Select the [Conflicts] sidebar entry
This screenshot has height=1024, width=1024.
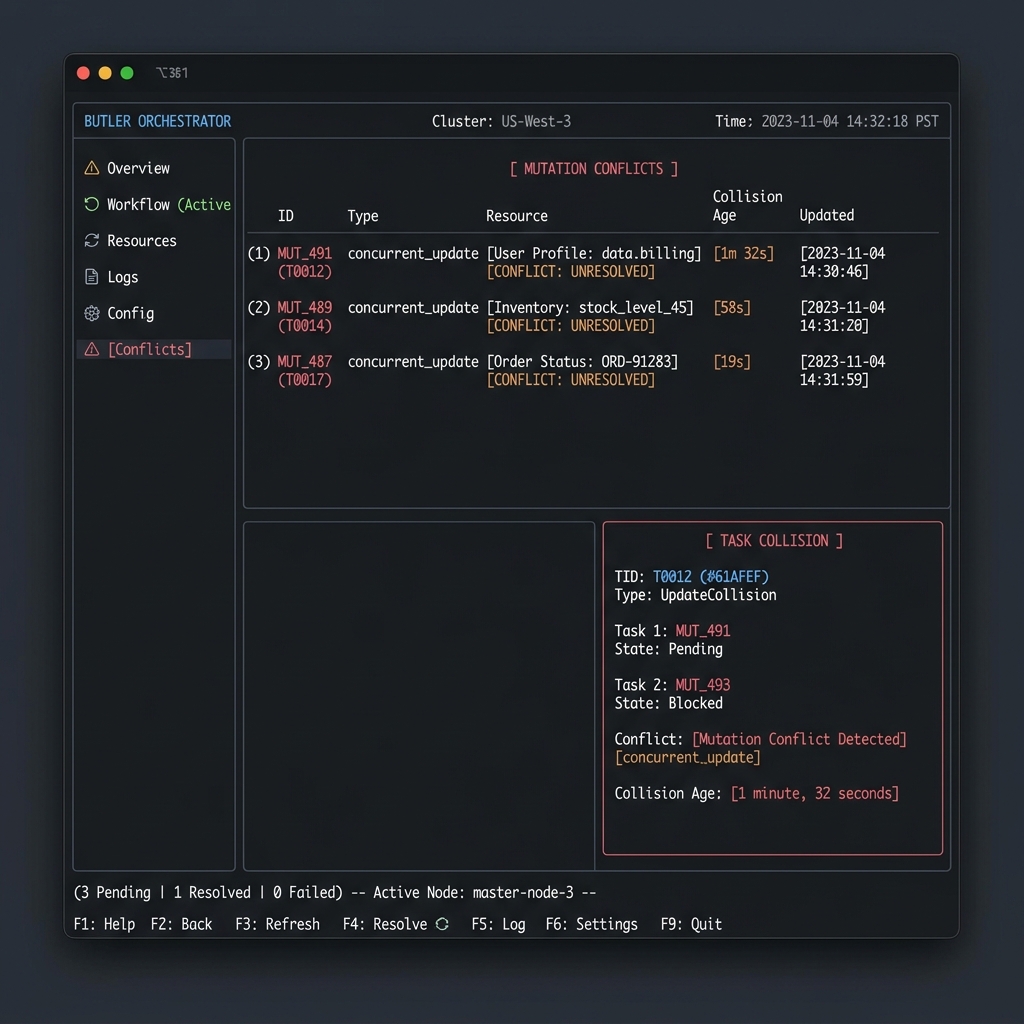click(x=154, y=349)
